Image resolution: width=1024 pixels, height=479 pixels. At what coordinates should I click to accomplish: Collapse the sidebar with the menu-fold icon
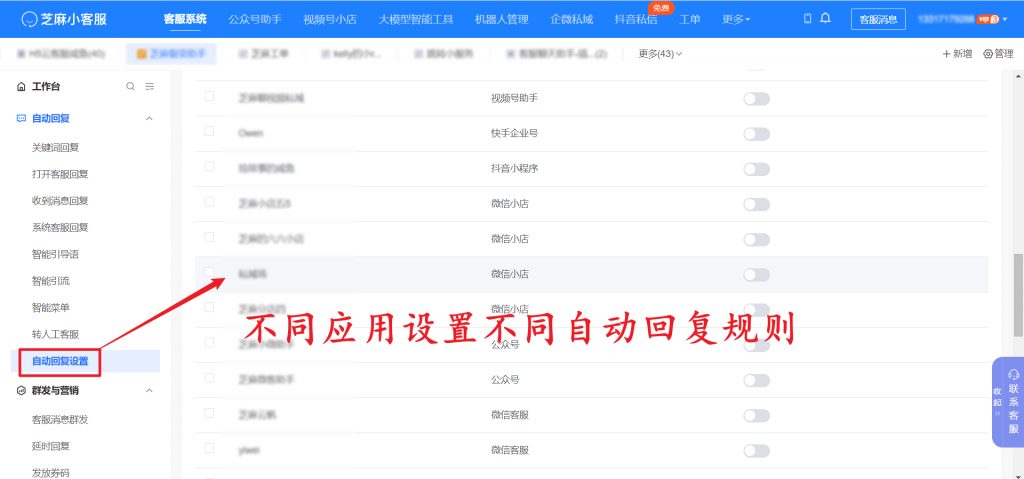(x=150, y=86)
